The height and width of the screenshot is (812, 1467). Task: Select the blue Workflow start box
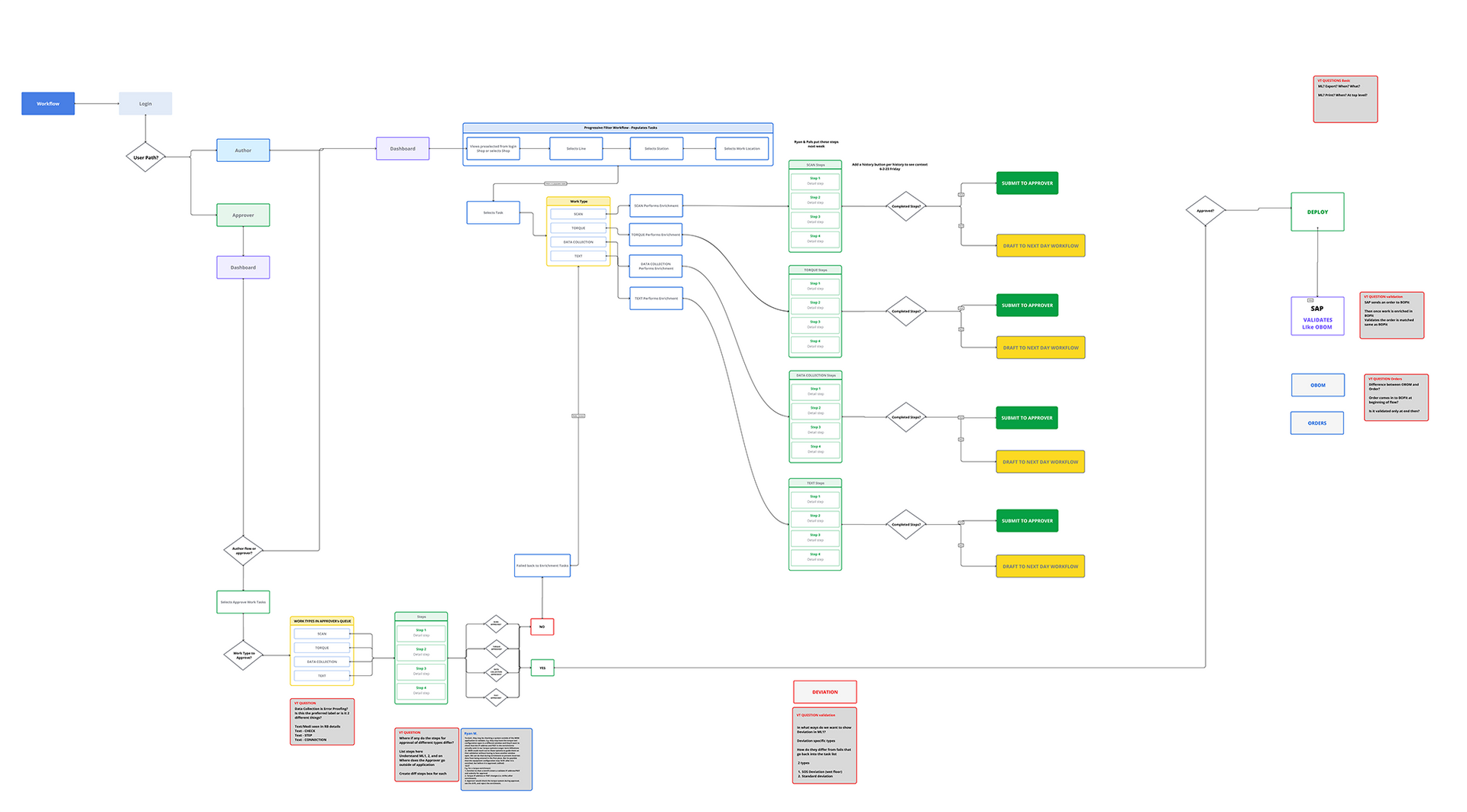click(48, 104)
